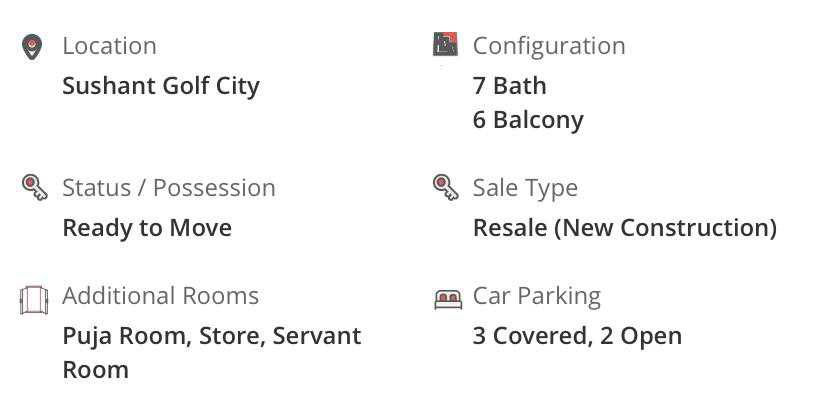Select the Configuration heading label

(x=549, y=46)
